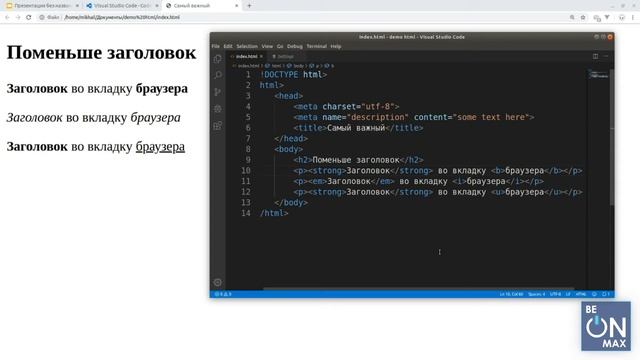This screenshot has height=360, width=640.
Task: Click the browser address bar URL
Action: click(122, 17)
